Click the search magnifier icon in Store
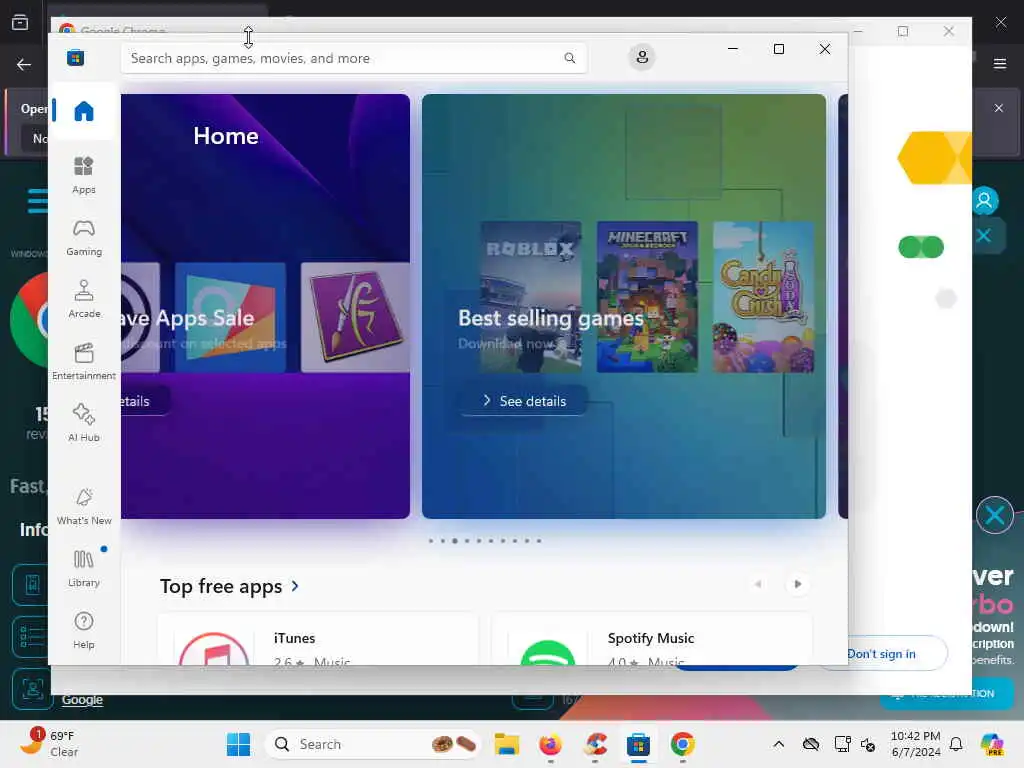This screenshot has width=1024, height=768. [569, 58]
